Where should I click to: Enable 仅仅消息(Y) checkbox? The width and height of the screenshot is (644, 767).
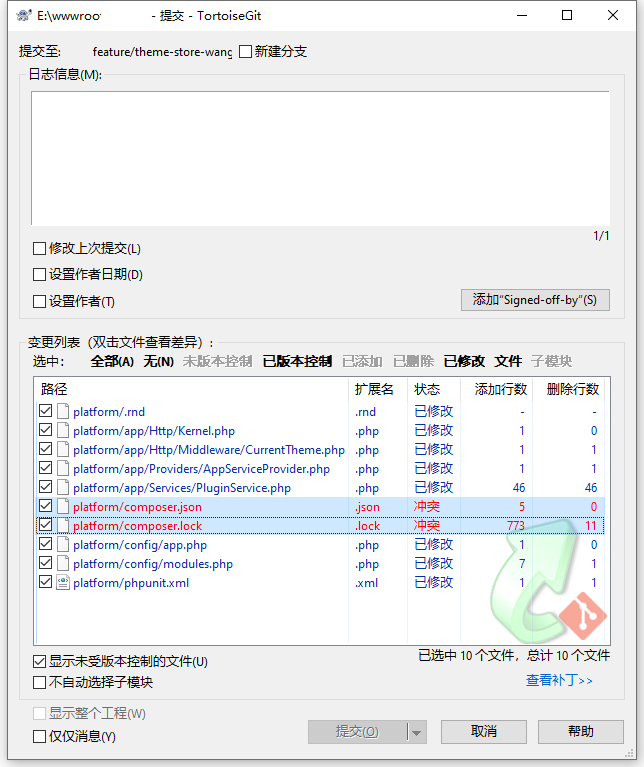pos(39,736)
